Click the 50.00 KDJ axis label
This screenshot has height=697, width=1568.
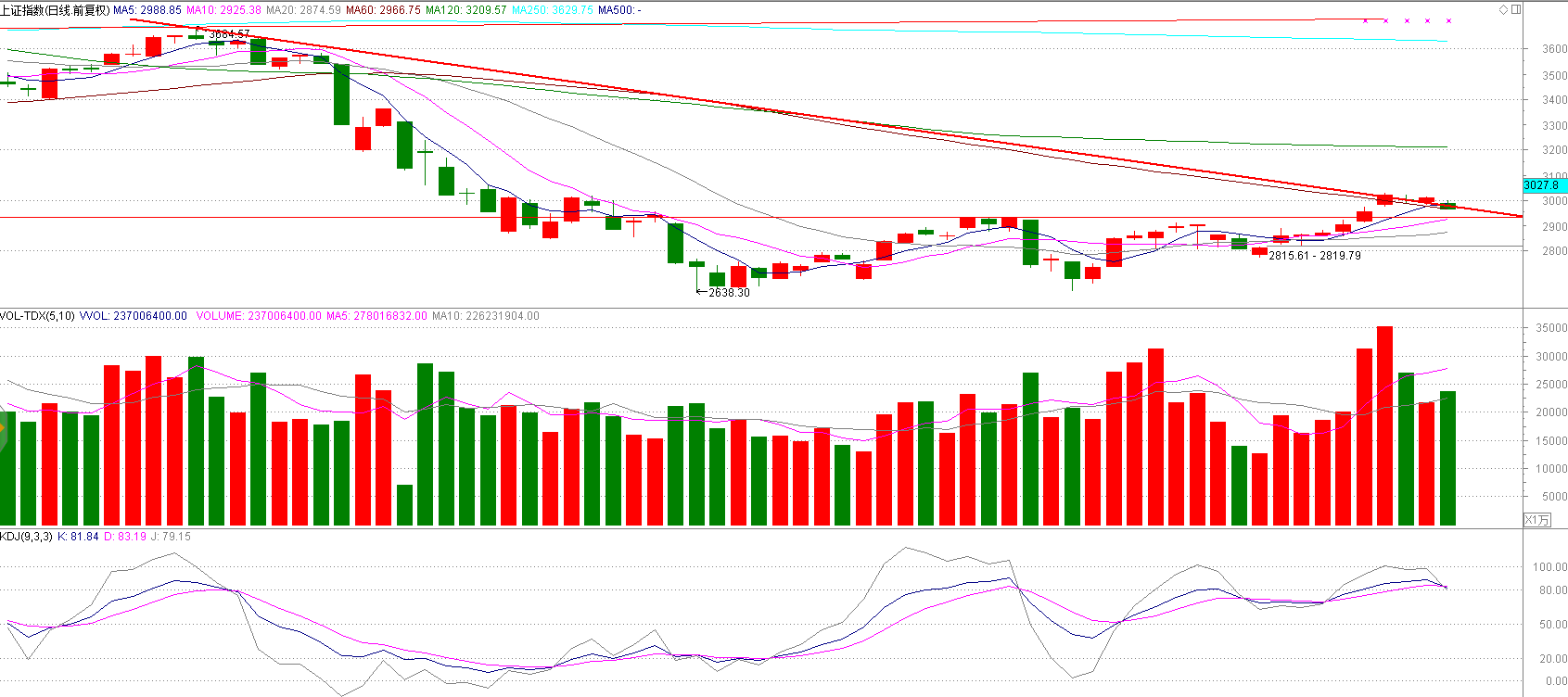pyautogui.click(x=1553, y=625)
